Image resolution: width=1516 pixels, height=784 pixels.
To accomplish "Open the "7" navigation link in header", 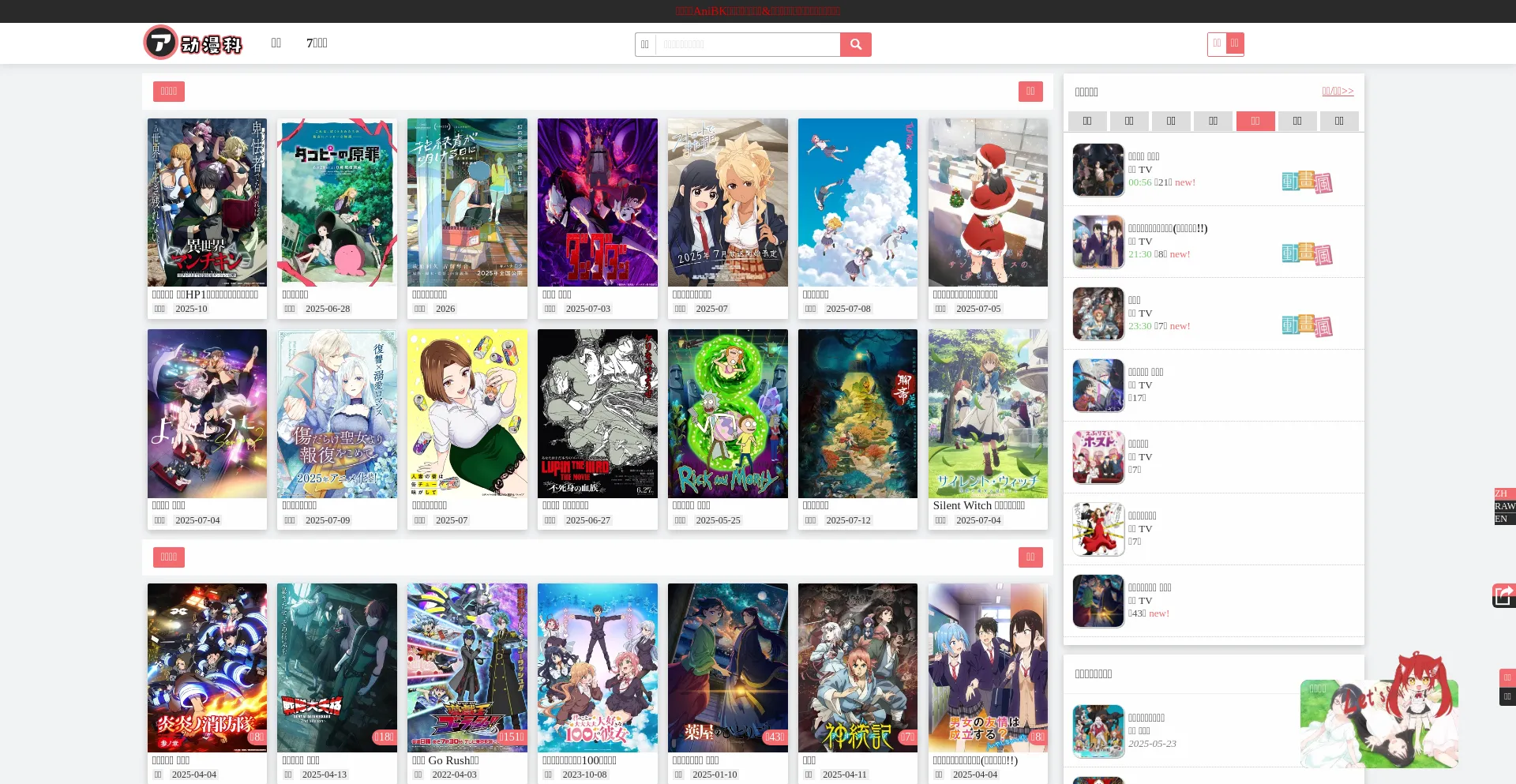I will [x=317, y=43].
